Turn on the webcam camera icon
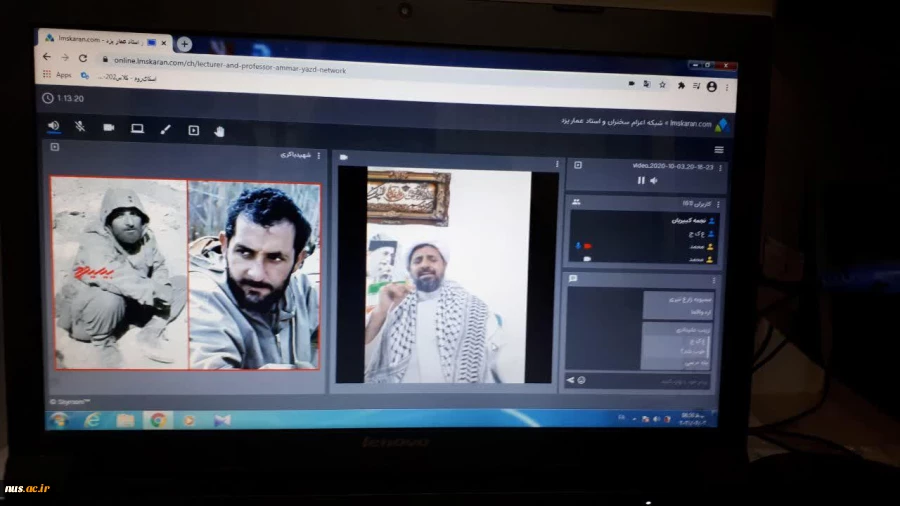The width and height of the screenshot is (900, 506). (x=108, y=127)
